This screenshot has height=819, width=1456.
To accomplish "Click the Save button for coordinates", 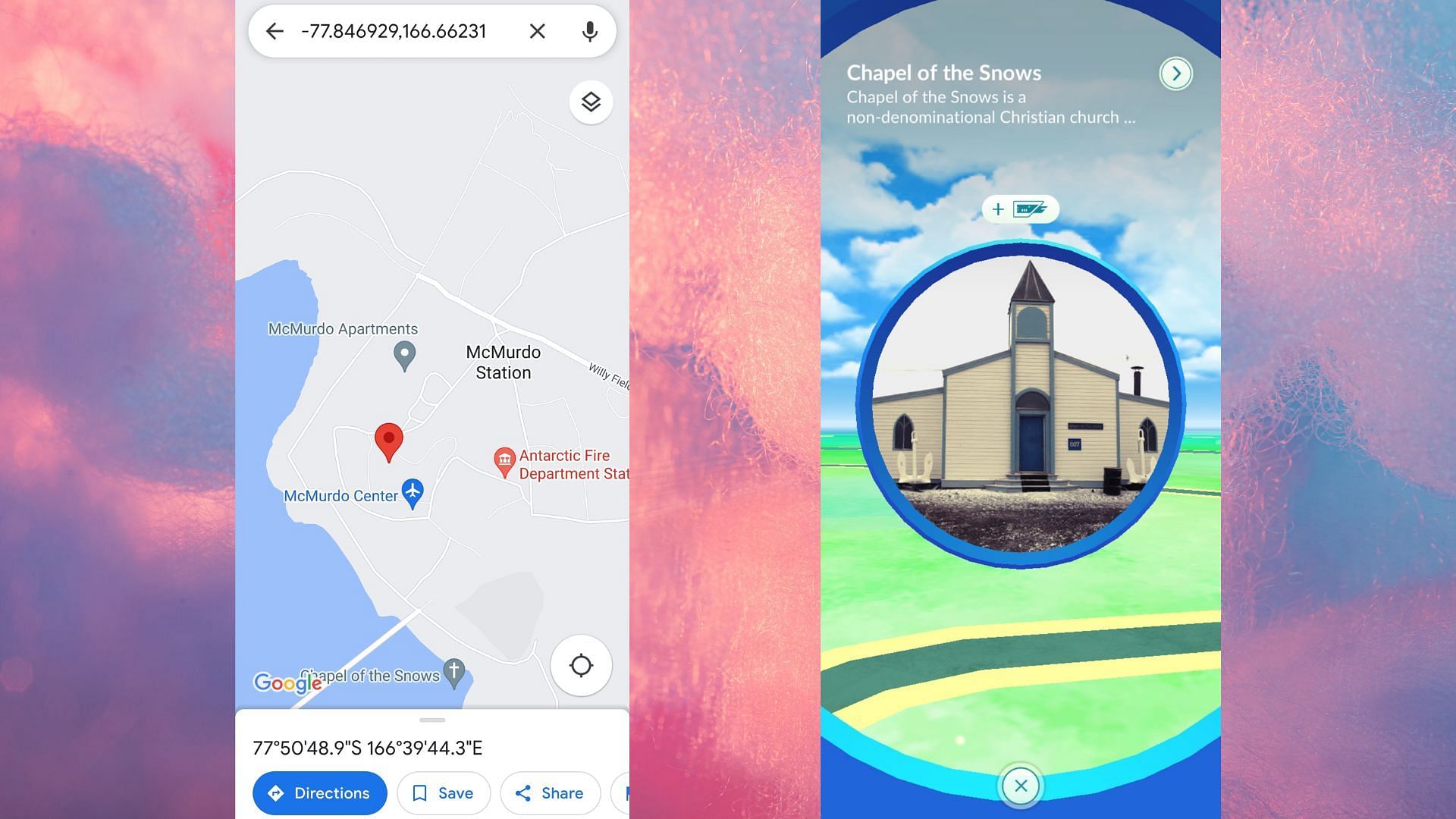I will tap(444, 792).
